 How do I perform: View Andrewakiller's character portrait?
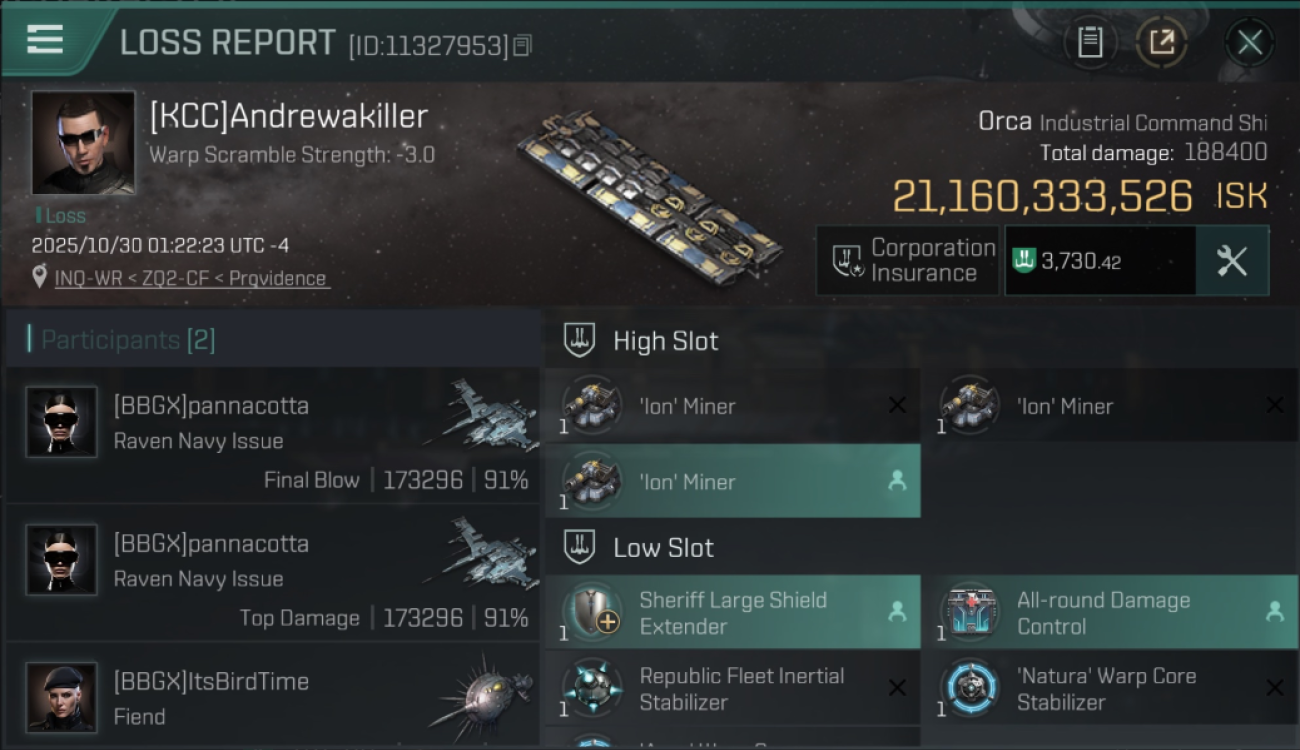point(83,143)
